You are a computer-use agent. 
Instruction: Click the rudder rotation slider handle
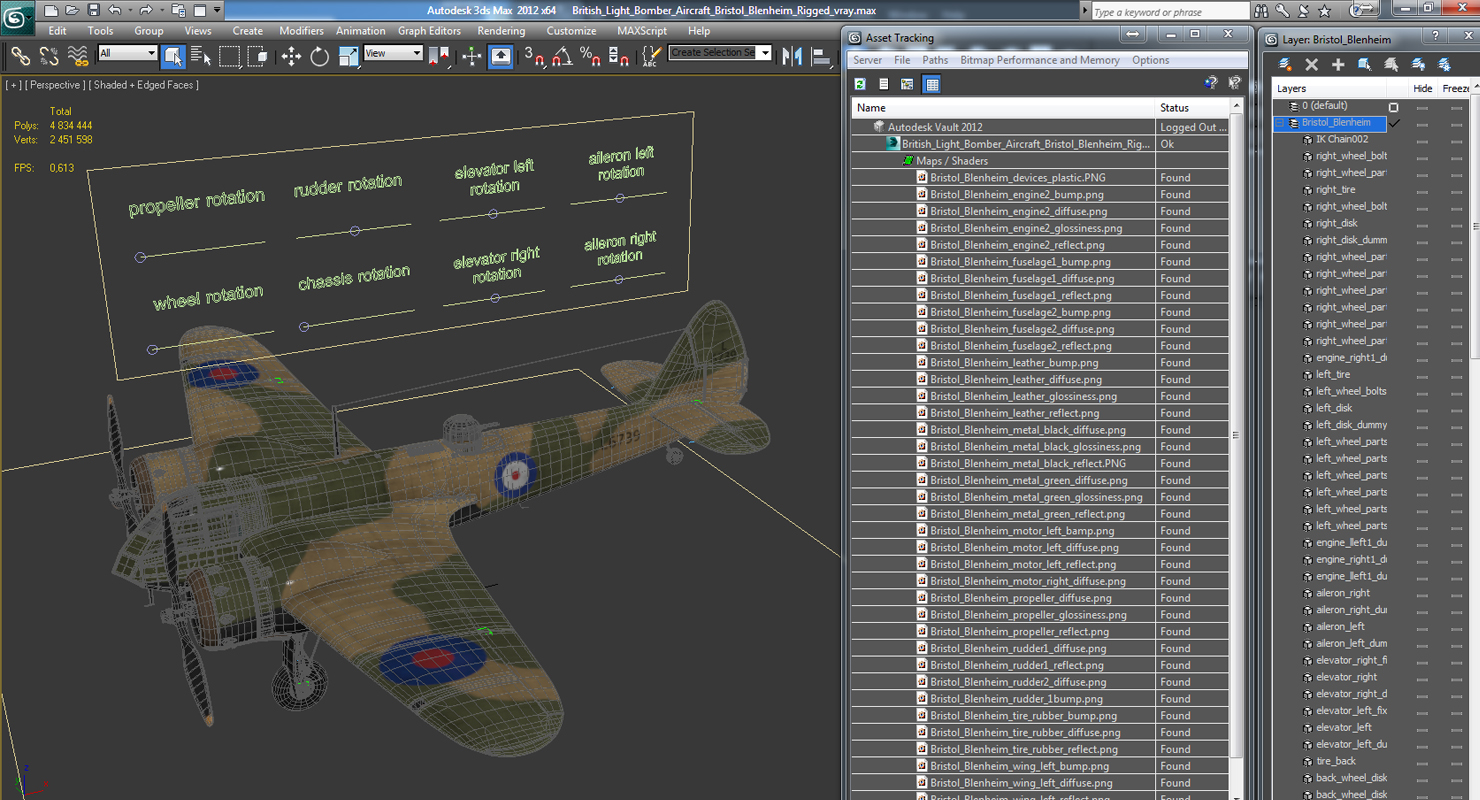354,231
